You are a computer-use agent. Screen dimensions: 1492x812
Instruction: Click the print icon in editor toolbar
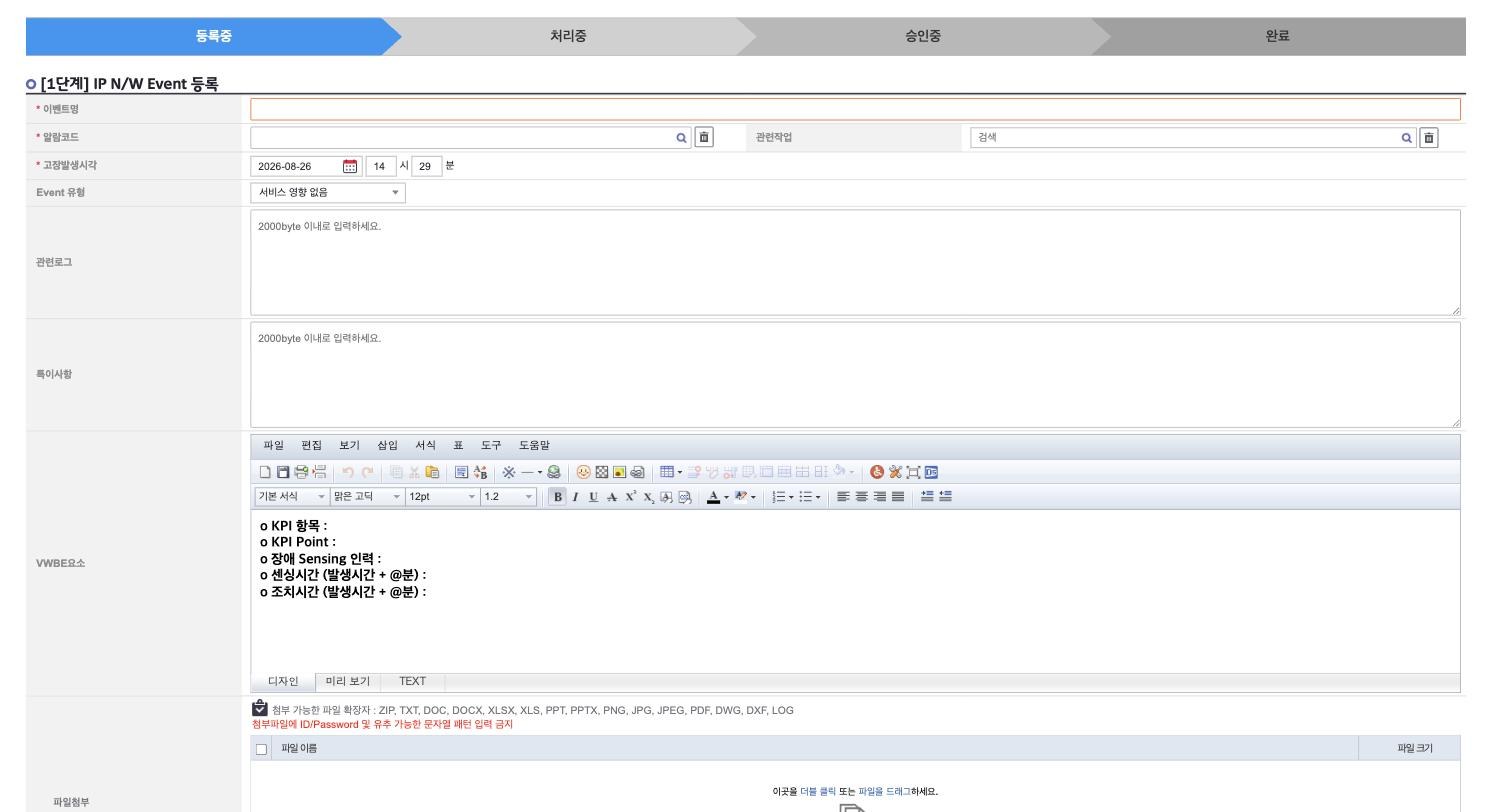pos(301,472)
